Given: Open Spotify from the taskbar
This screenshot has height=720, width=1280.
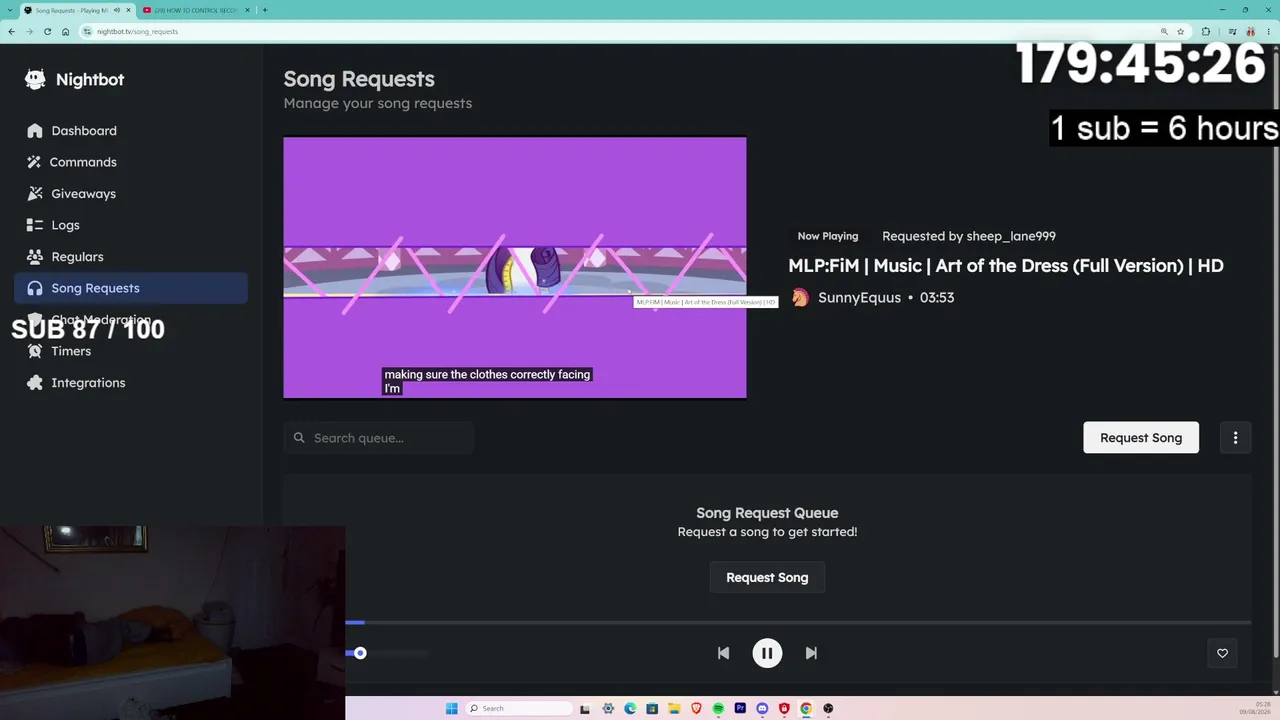Looking at the screenshot, I should click(x=718, y=708).
